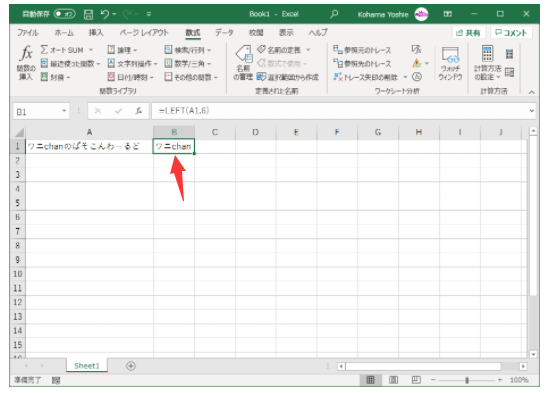Screen dimensions: 547x393
Task: Click Error Checking icon
Action: click(417, 63)
